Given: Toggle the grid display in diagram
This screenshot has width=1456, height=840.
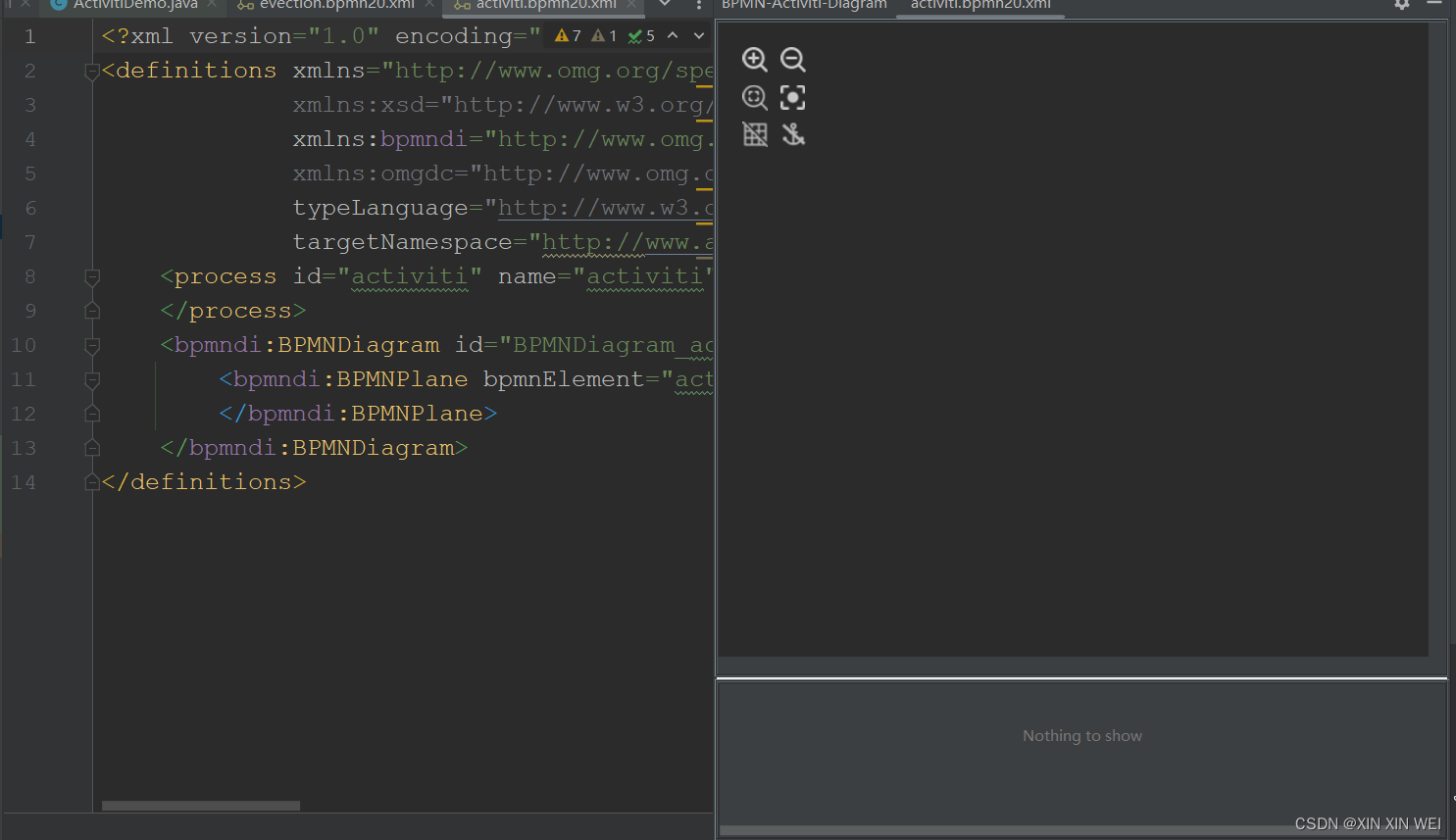Looking at the screenshot, I should pos(755,134).
